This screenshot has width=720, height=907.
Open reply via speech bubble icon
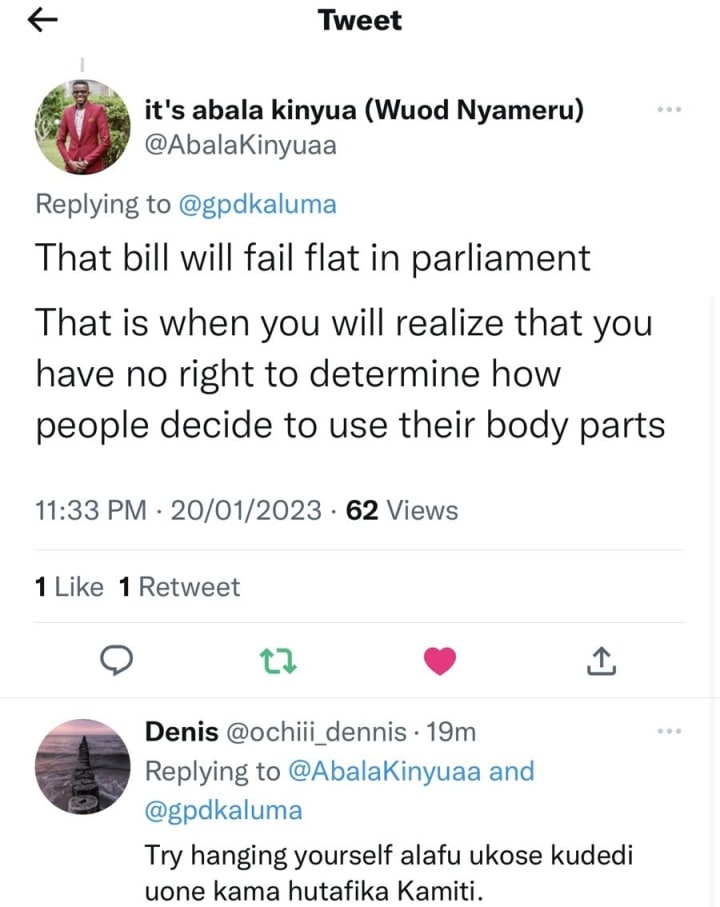pos(116,660)
